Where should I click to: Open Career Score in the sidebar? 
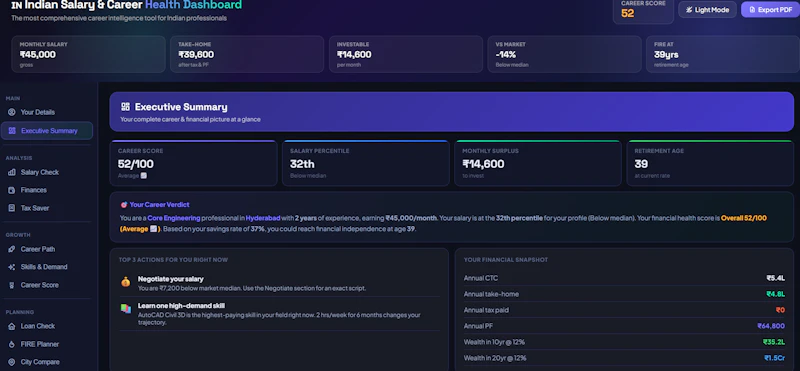(x=46, y=285)
